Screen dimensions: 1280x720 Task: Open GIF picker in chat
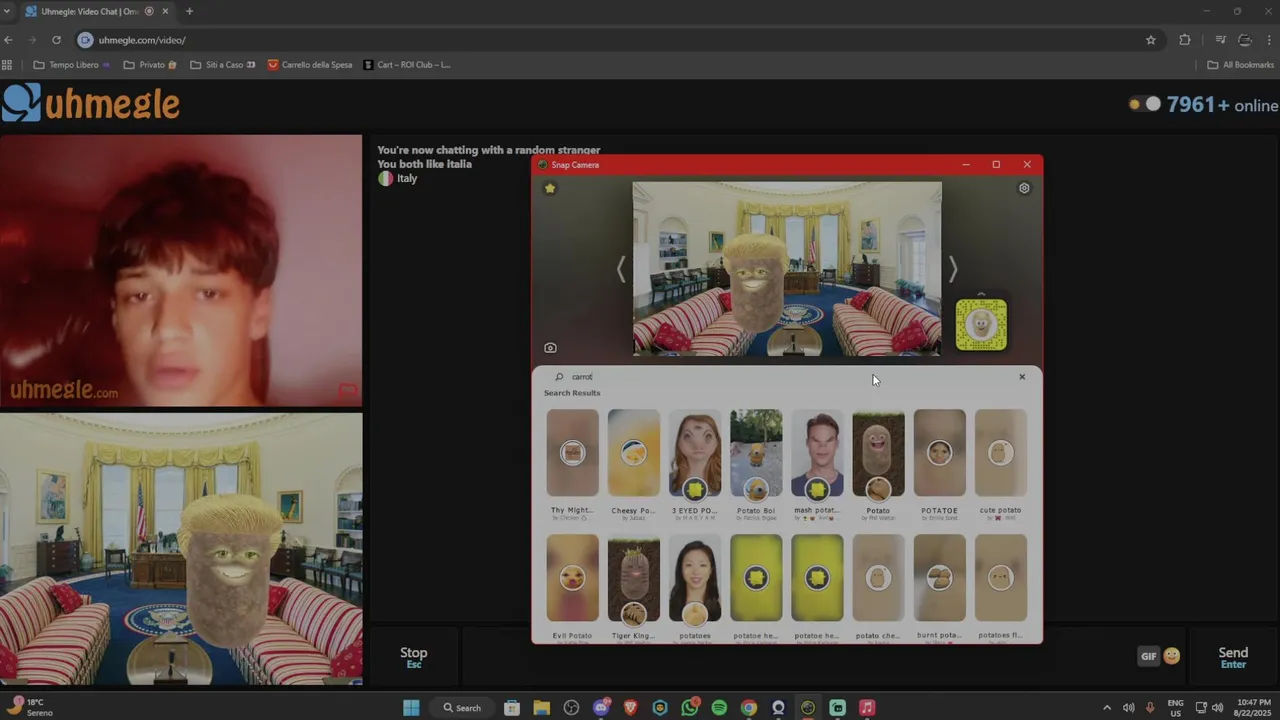coord(1148,656)
